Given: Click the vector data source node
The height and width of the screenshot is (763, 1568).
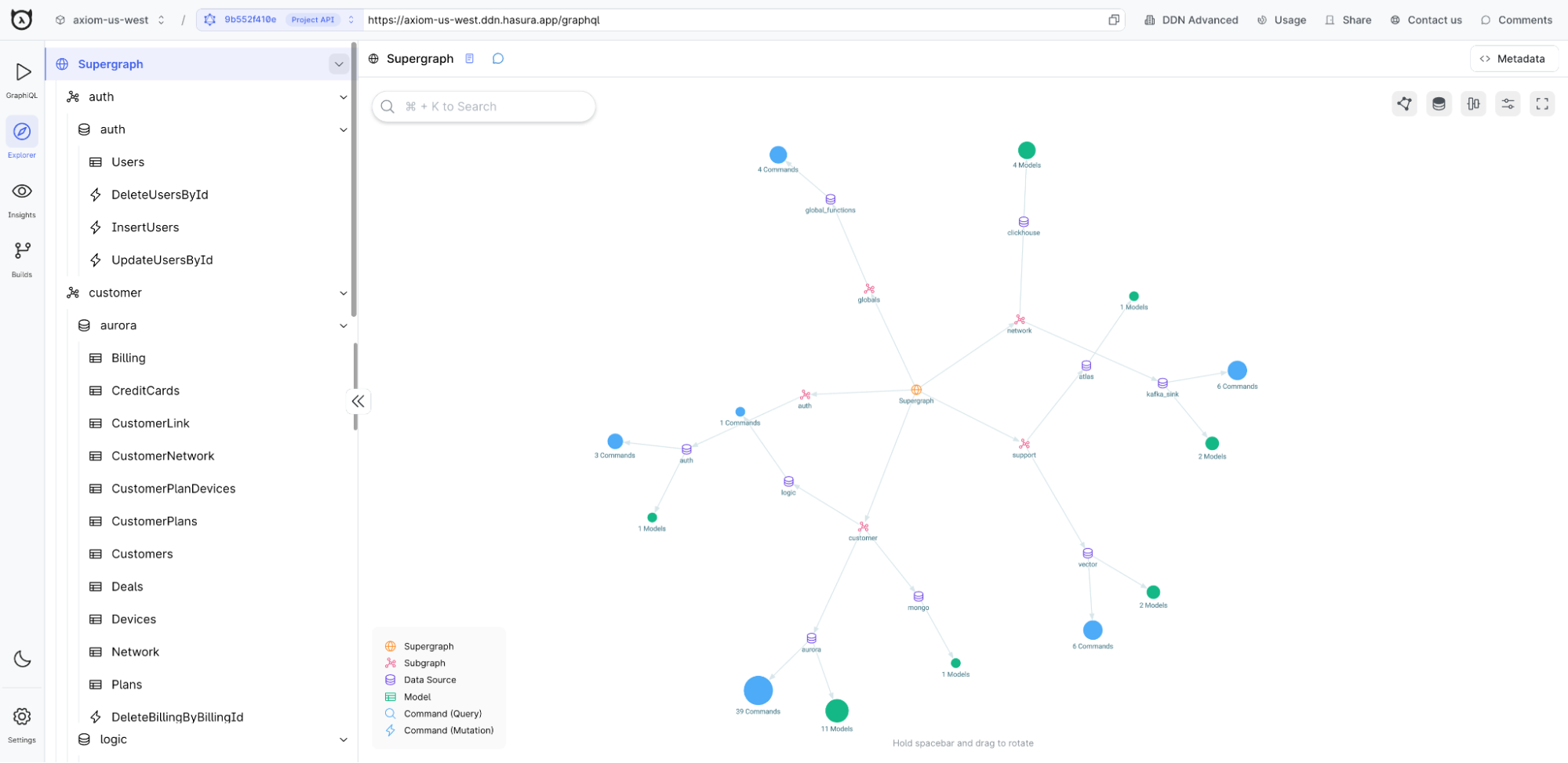Looking at the screenshot, I should pos(1088,554).
